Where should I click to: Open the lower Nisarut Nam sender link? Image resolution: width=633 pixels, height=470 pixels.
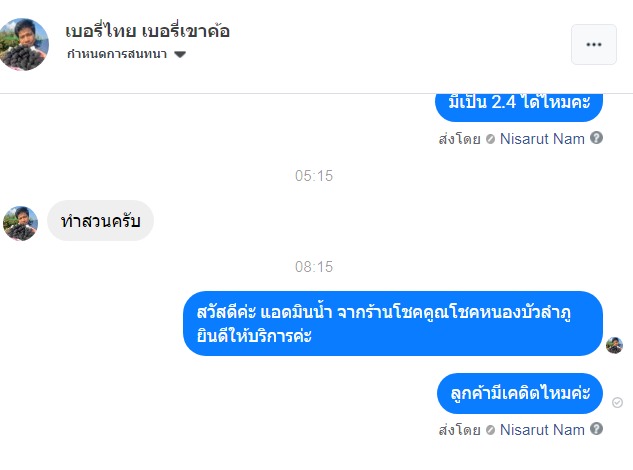click(541, 429)
